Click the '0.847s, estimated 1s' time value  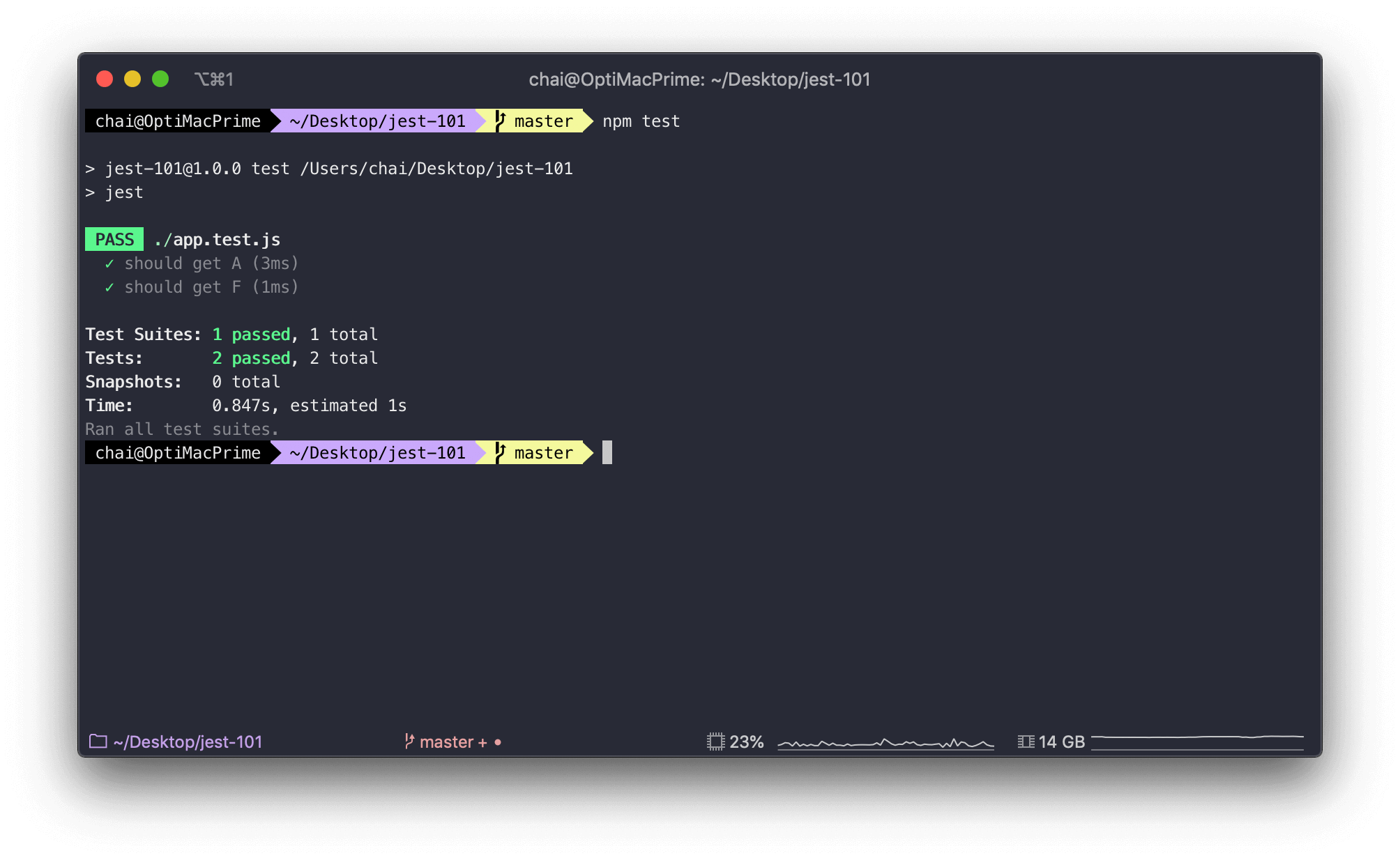click(309, 406)
